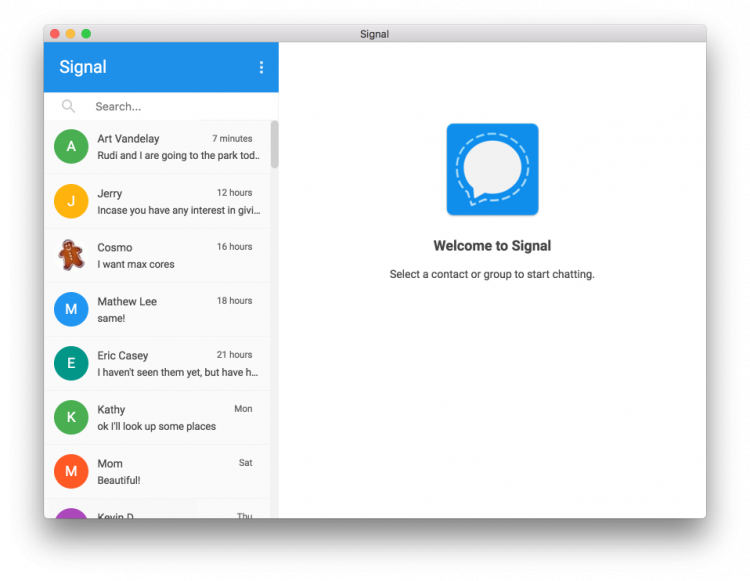750x581 pixels.
Task: Click the Signal speech bubble logo
Action: [492, 169]
